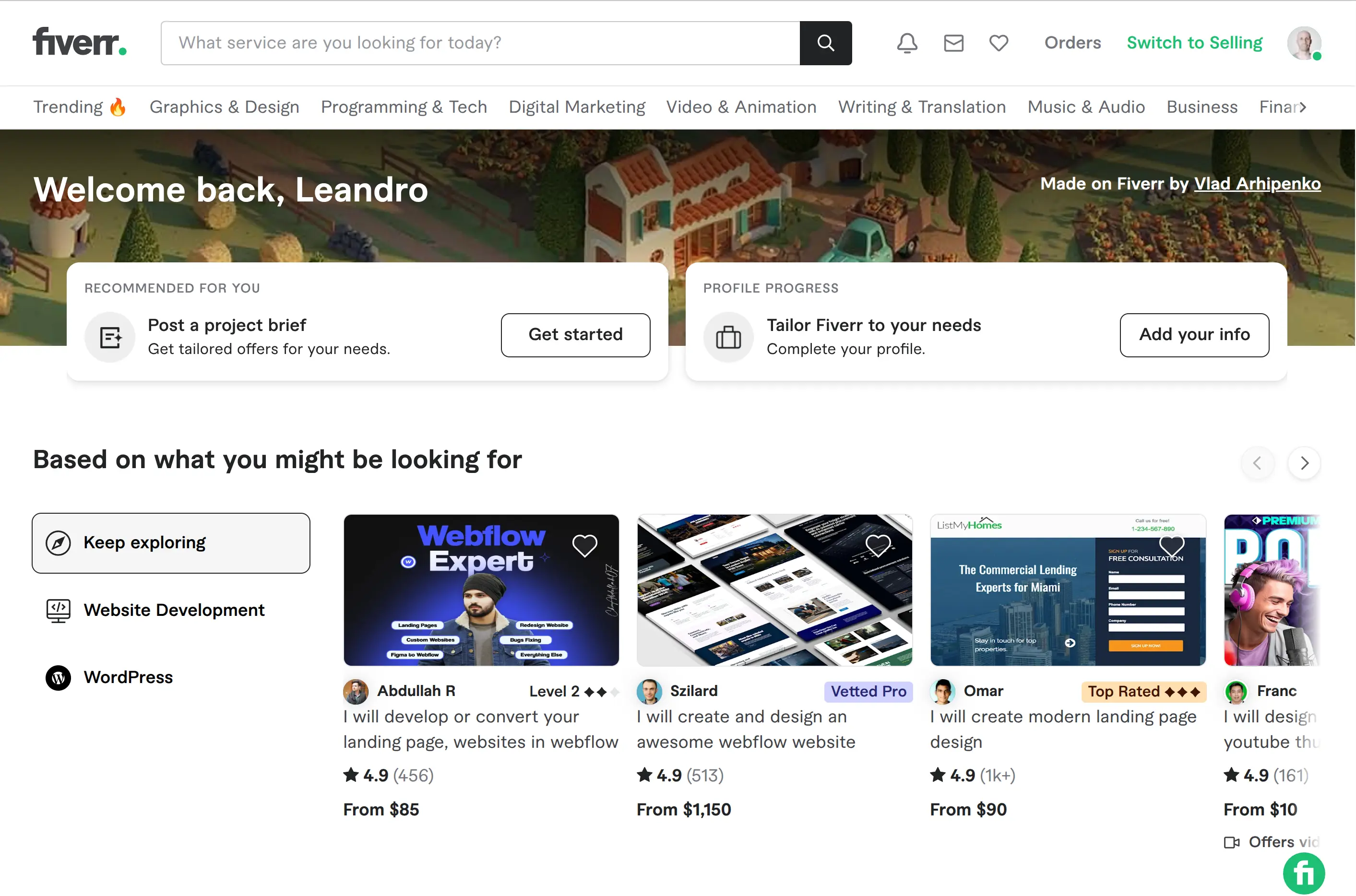Open saved lists heart icon in header

[998, 43]
